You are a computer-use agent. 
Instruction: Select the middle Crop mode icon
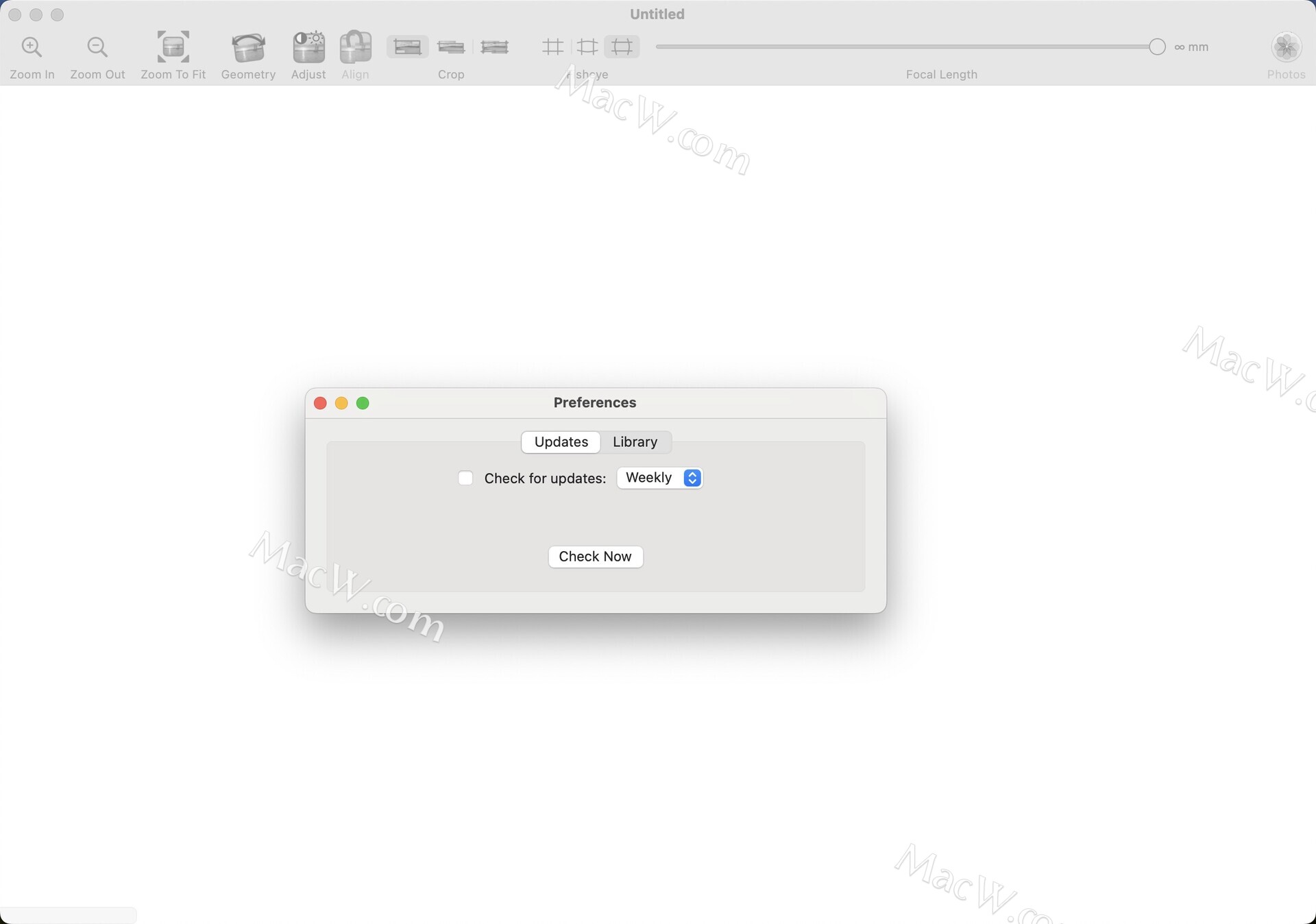451,47
